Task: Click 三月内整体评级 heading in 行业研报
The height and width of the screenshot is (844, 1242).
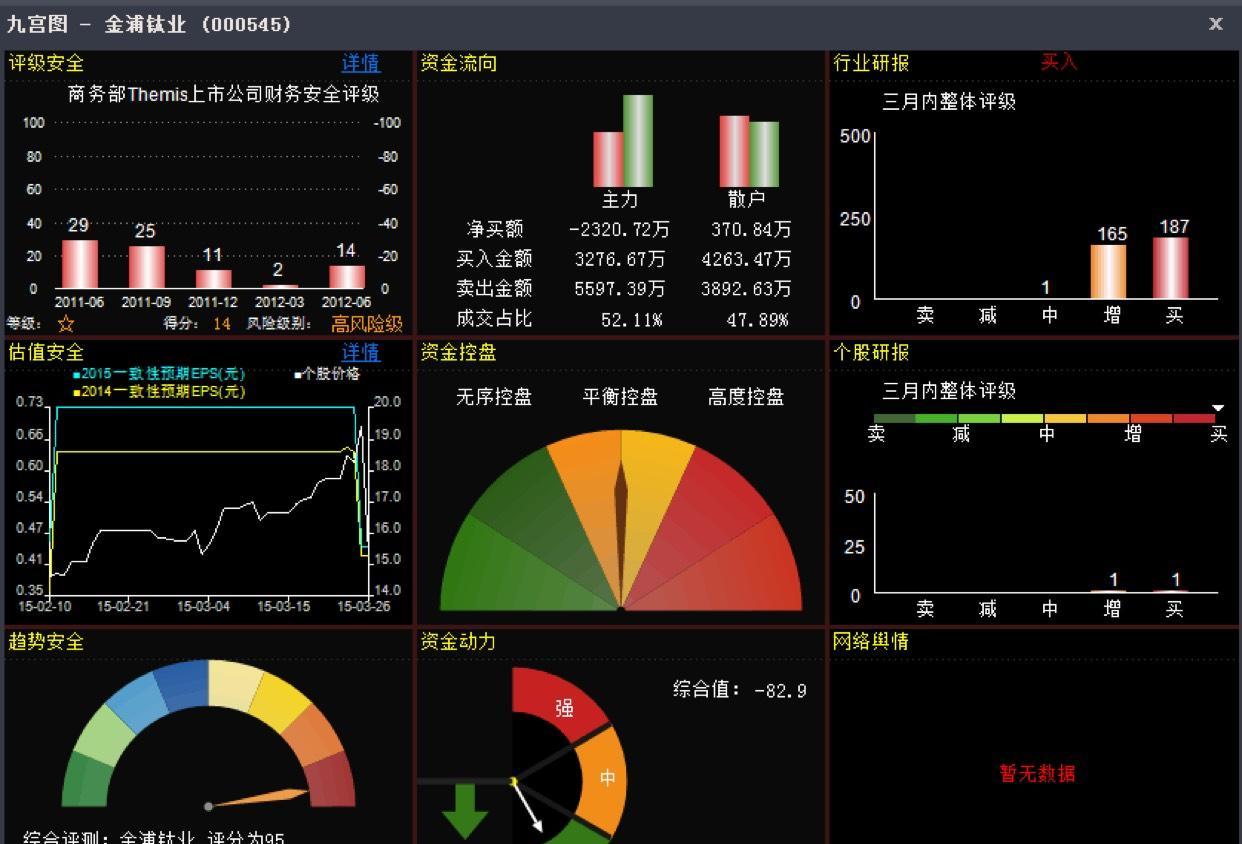Action: (x=949, y=101)
